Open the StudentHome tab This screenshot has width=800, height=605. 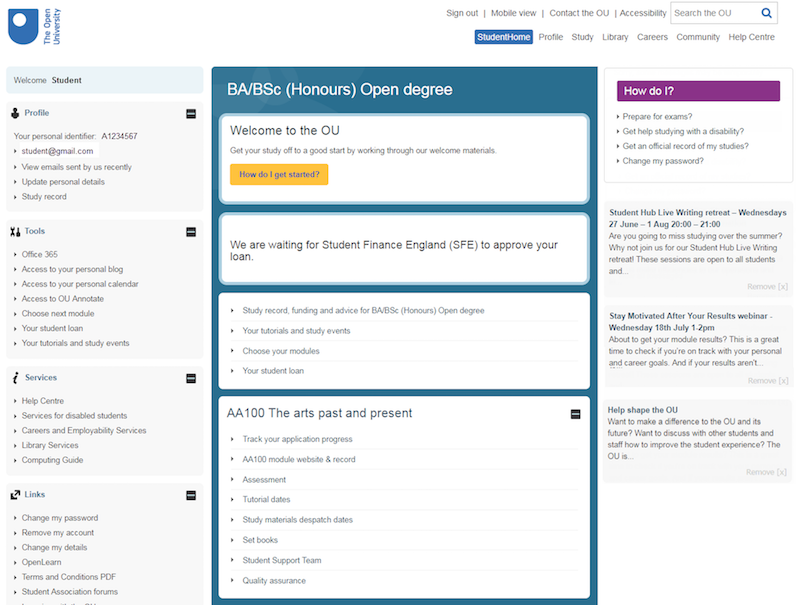coord(503,37)
